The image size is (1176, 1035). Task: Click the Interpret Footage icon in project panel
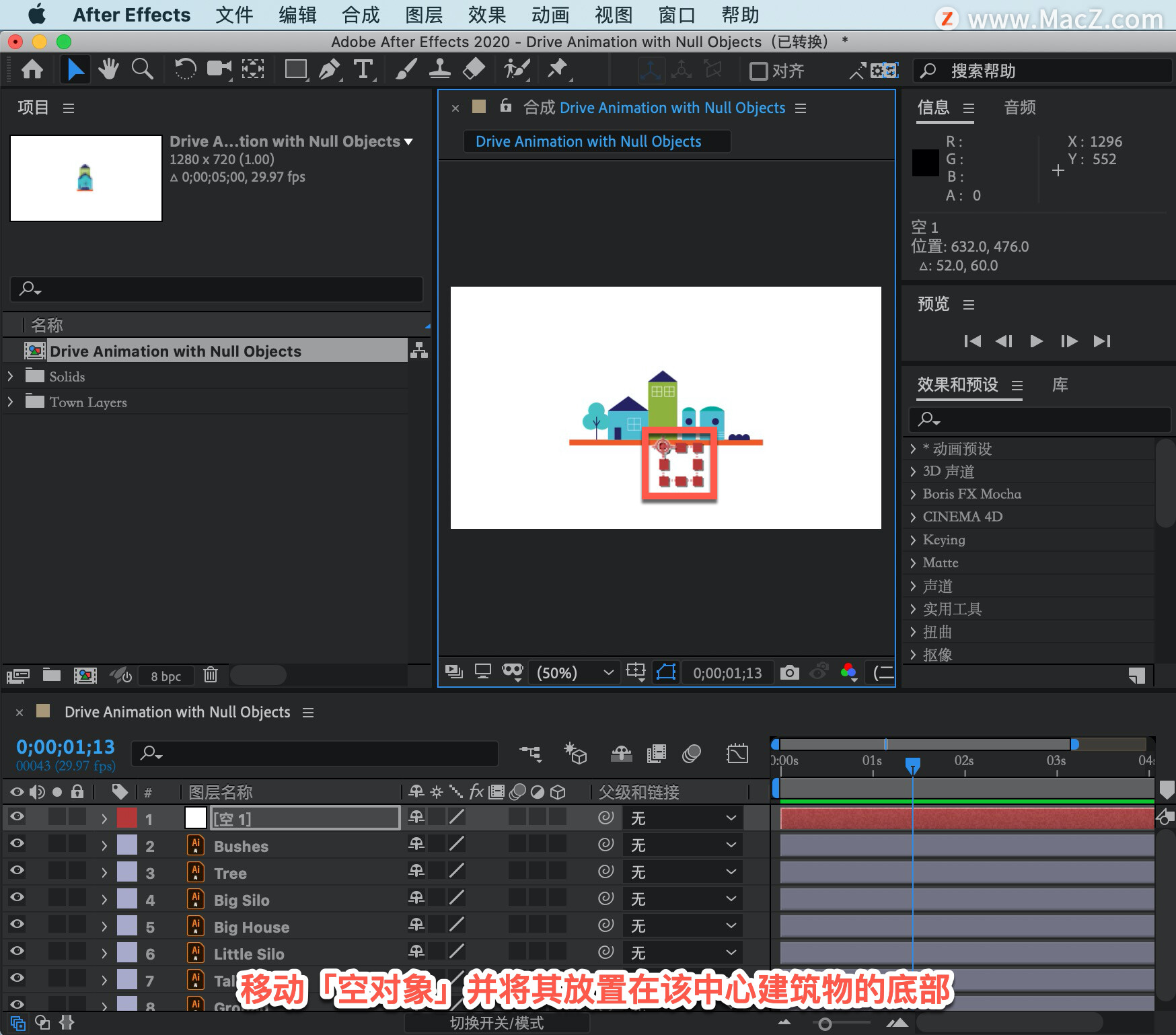[18, 675]
